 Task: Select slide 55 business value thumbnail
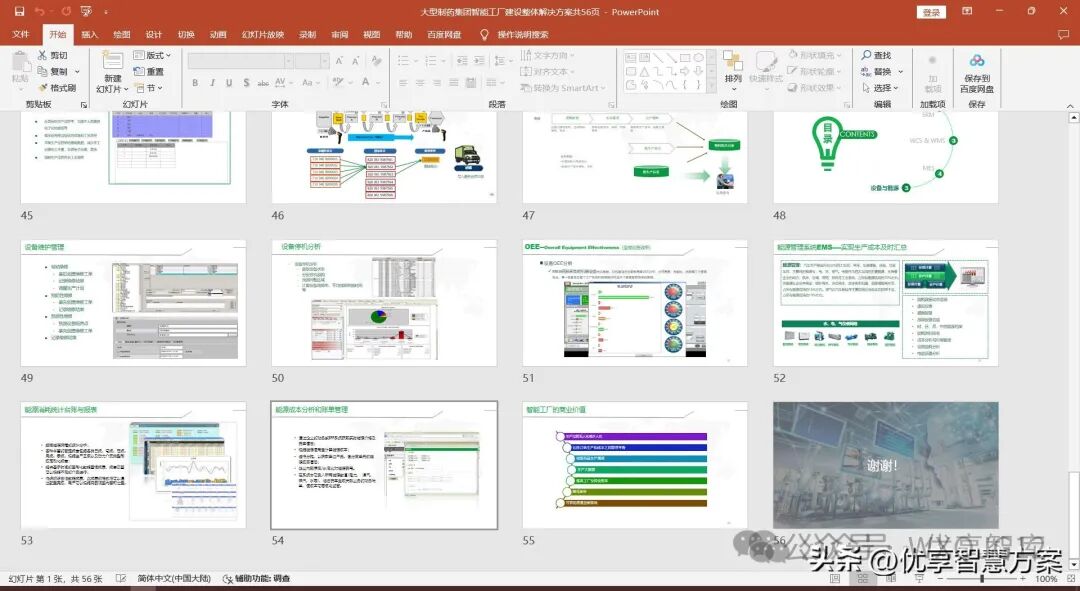(634, 466)
